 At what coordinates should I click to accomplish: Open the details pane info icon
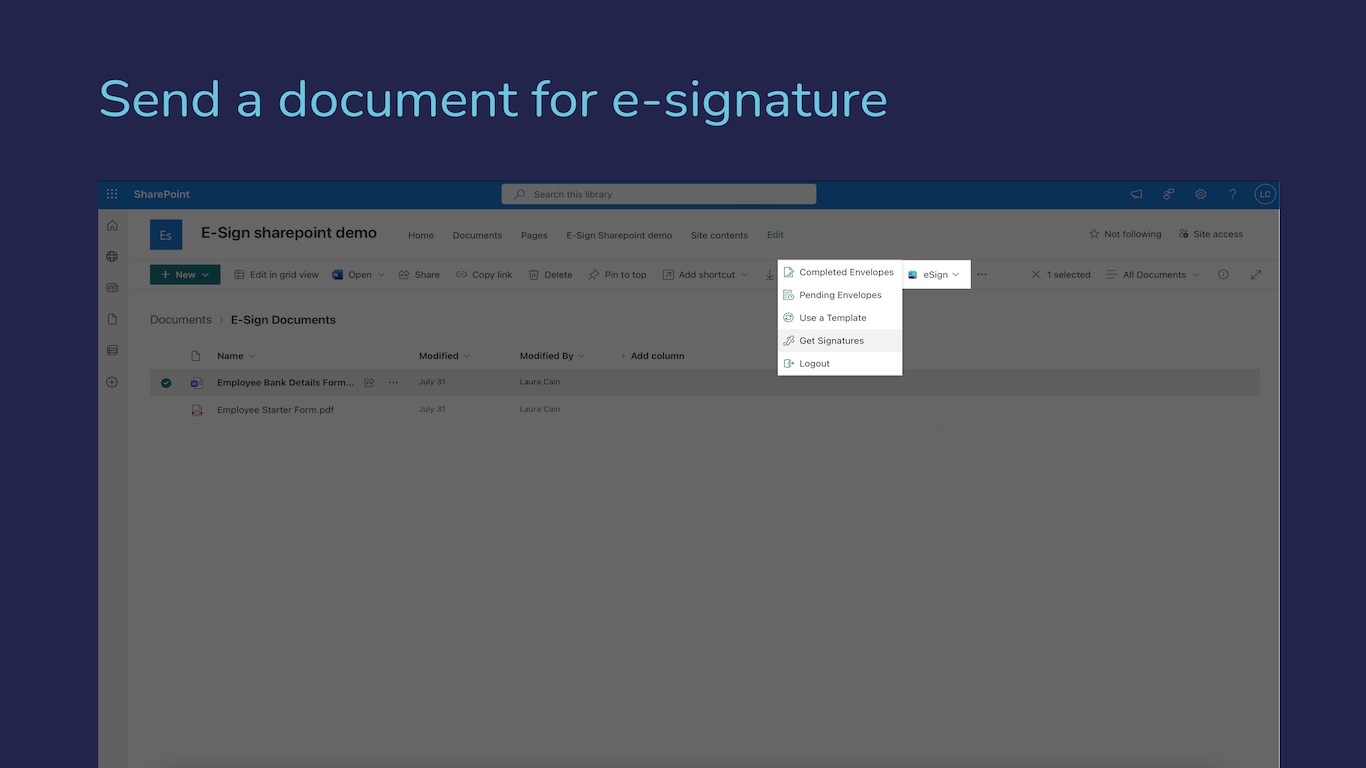(1223, 274)
